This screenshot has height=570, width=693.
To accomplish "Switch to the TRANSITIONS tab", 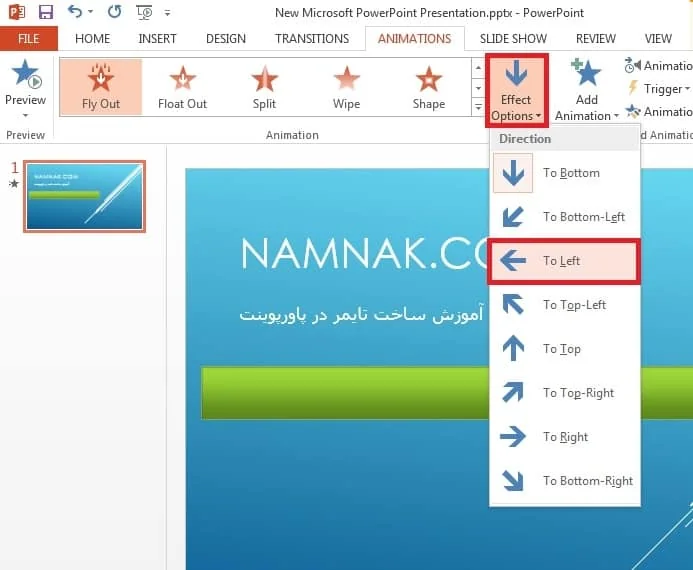I will coord(312,39).
